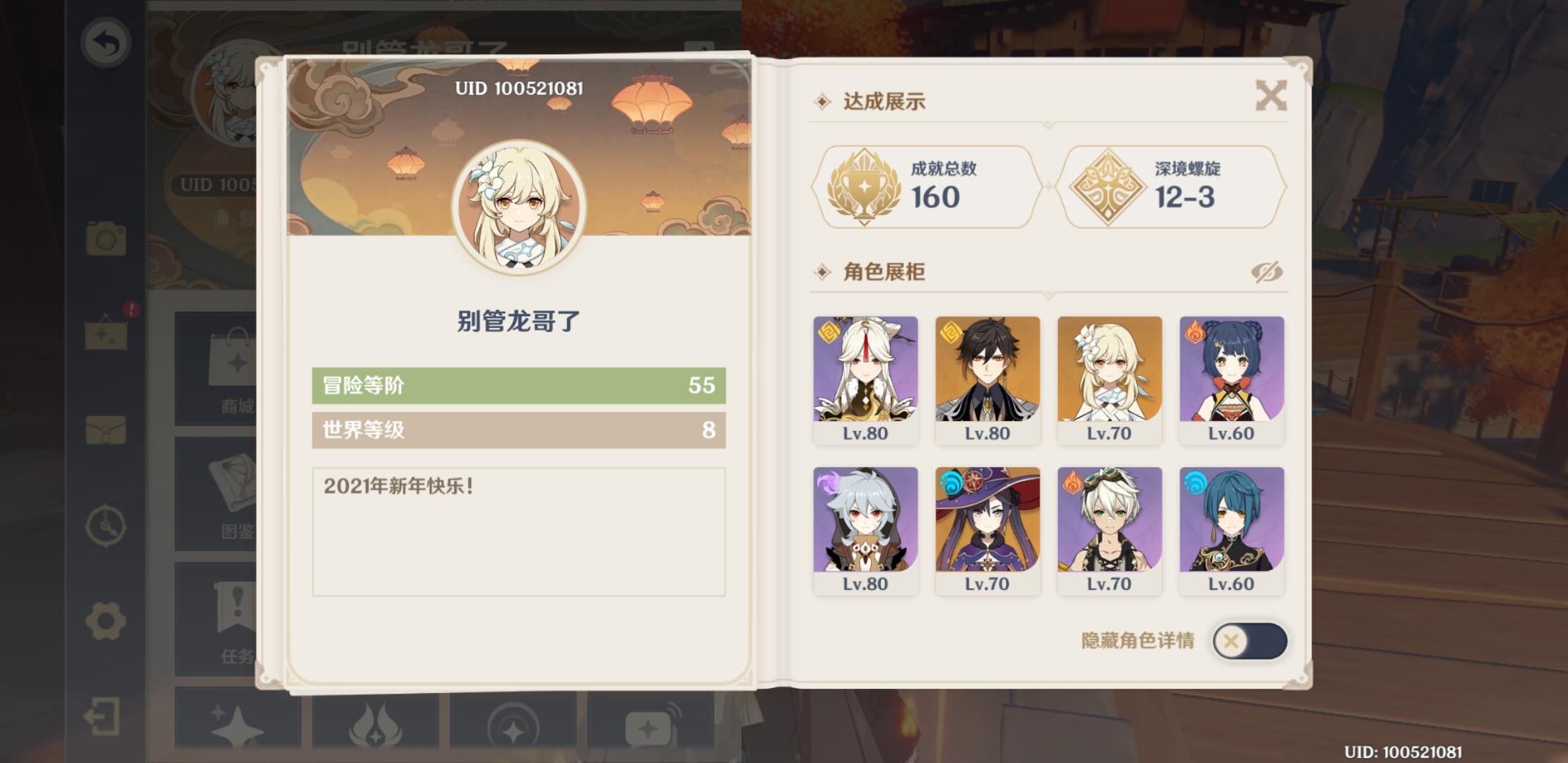Open the gift box notices icon

tap(107, 332)
